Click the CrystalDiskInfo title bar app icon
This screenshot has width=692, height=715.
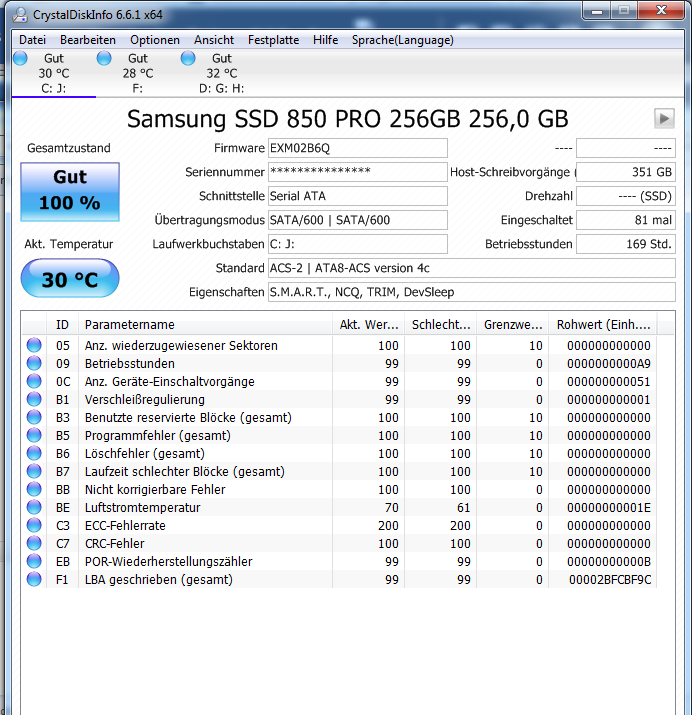[20, 15]
